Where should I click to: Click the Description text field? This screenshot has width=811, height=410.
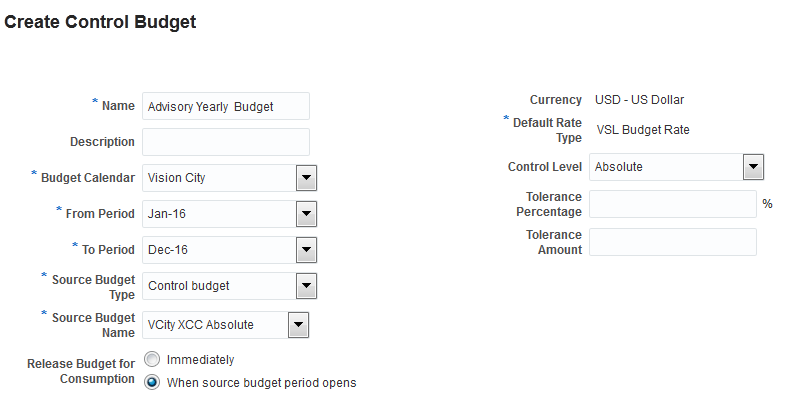click(x=226, y=142)
